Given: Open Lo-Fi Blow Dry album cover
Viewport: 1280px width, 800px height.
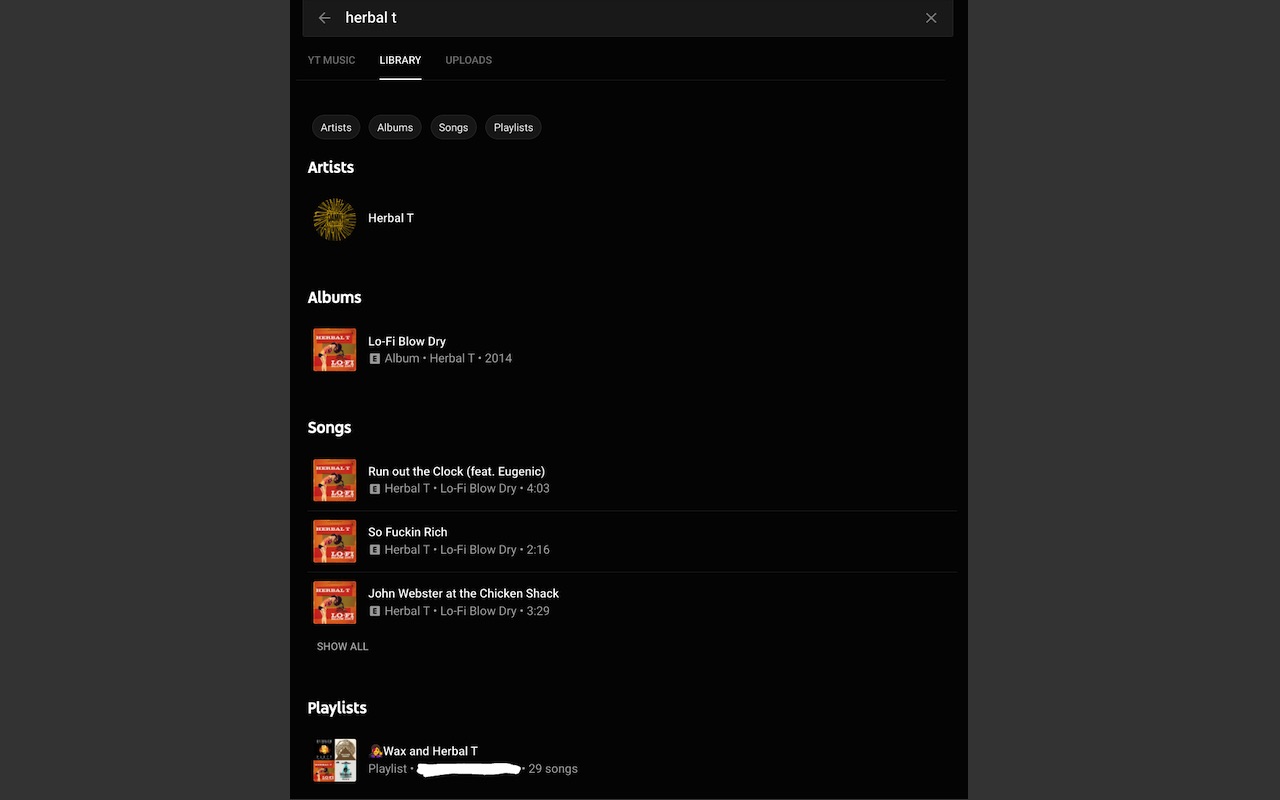Looking at the screenshot, I should click(x=334, y=350).
